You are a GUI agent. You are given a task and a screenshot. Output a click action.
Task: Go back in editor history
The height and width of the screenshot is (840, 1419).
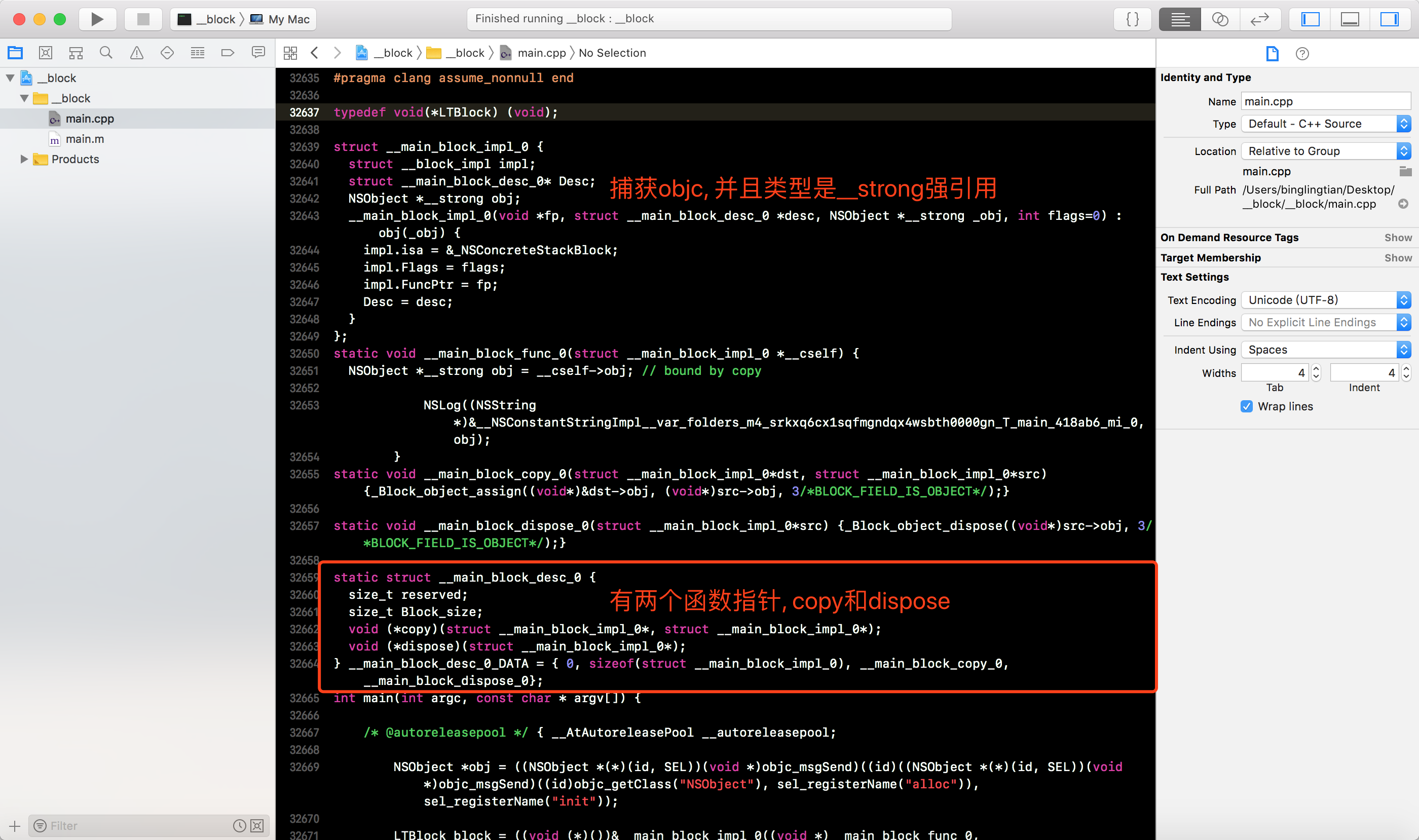click(x=315, y=53)
